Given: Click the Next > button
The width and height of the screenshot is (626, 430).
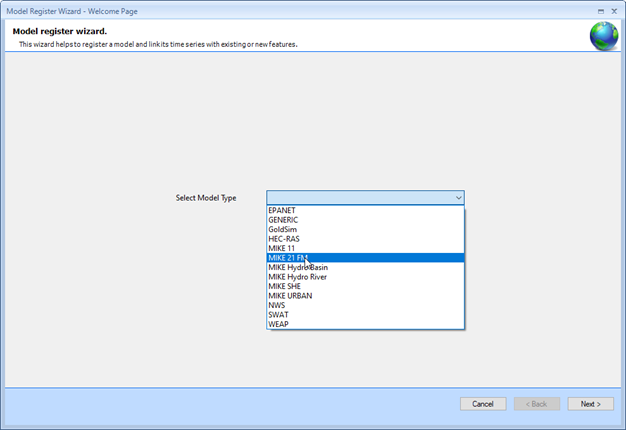Looking at the screenshot, I should (591, 404).
